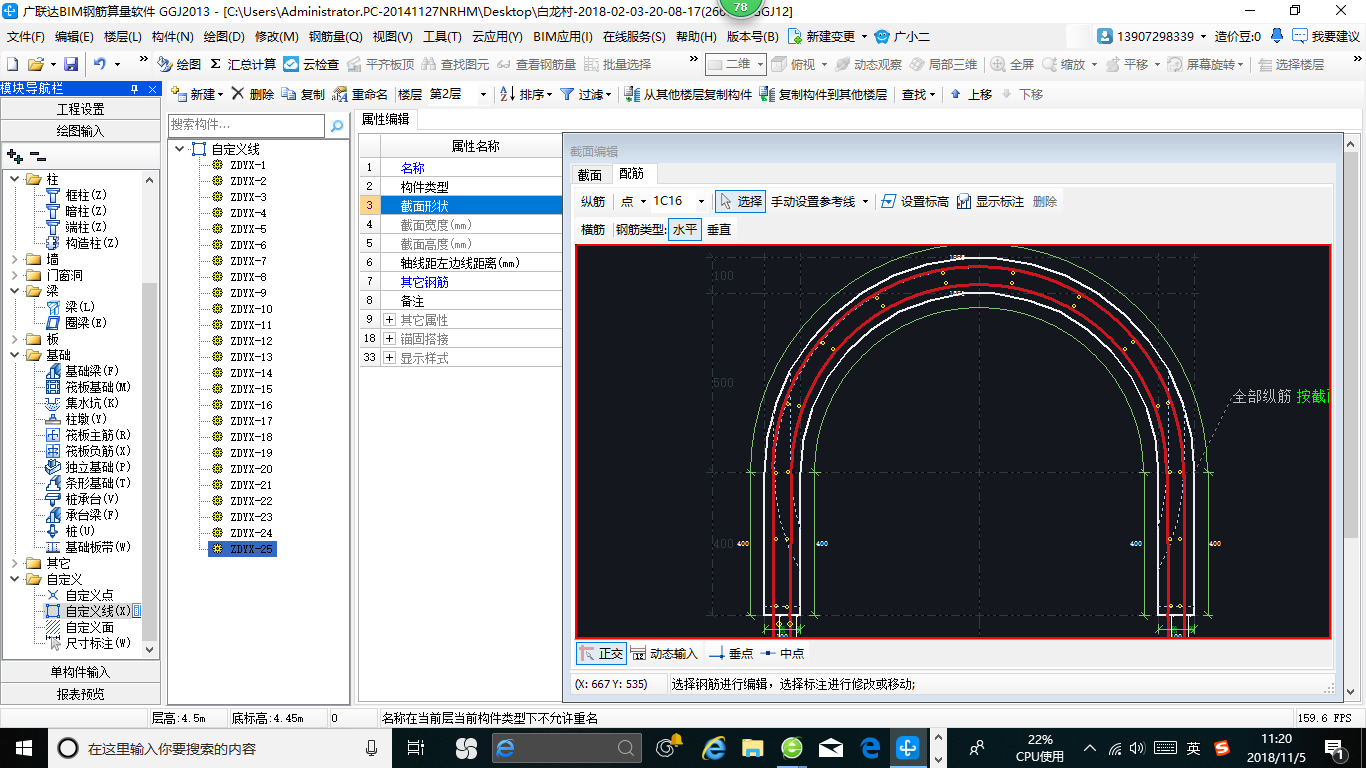Open the 钢筋量(Q) menu
The image size is (1366, 768).
click(335, 36)
